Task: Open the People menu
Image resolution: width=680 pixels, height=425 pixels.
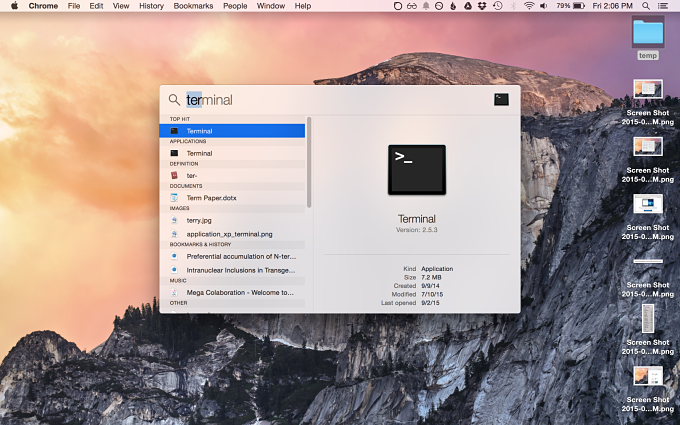Action: 235,6
